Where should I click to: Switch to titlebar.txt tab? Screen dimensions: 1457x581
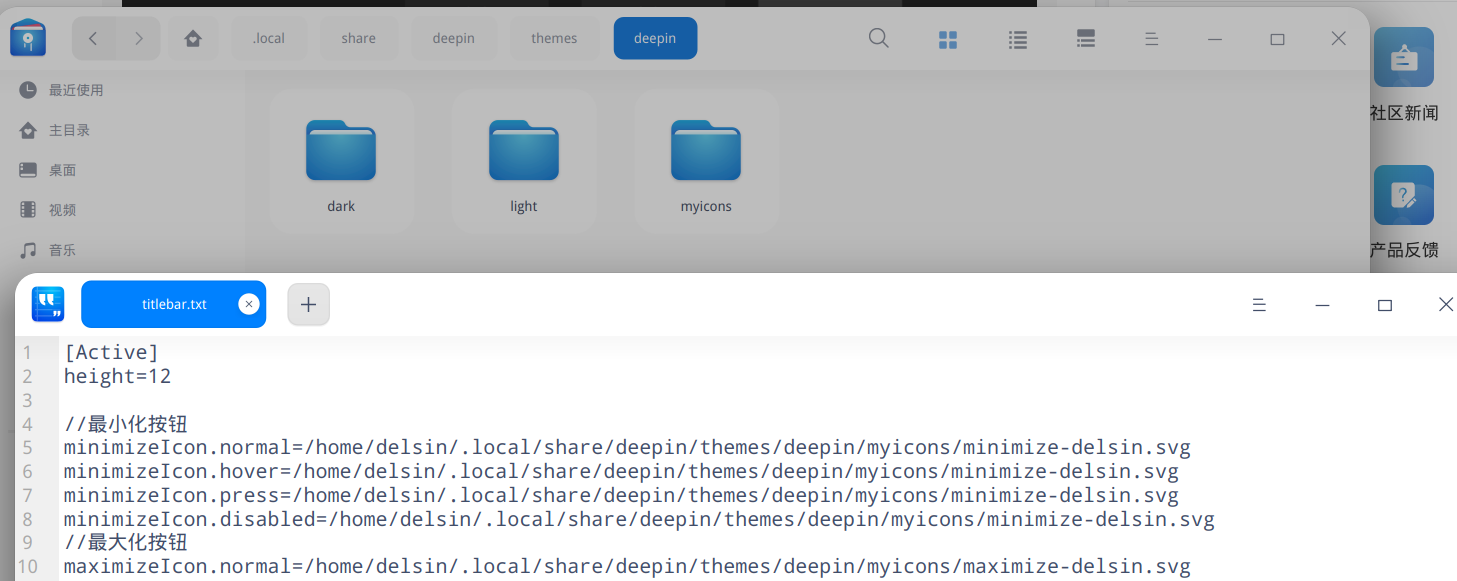coord(174,304)
